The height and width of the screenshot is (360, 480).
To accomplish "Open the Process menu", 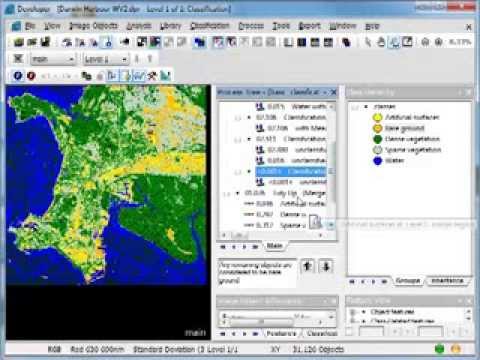I will click(251, 26).
